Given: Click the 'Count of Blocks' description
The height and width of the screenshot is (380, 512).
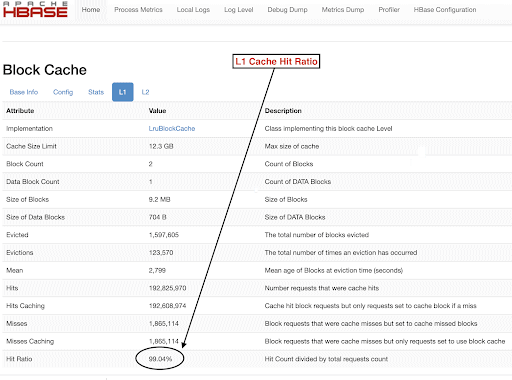Looking at the screenshot, I should (289, 164).
